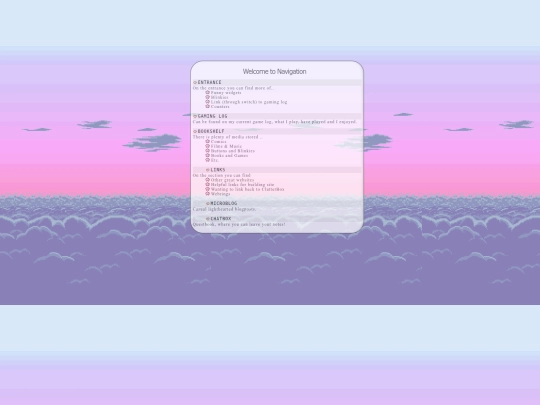This screenshot has height=405, width=540.
Task: Click the icon beside ENTRANCE heading
Action: click(195, 82)
